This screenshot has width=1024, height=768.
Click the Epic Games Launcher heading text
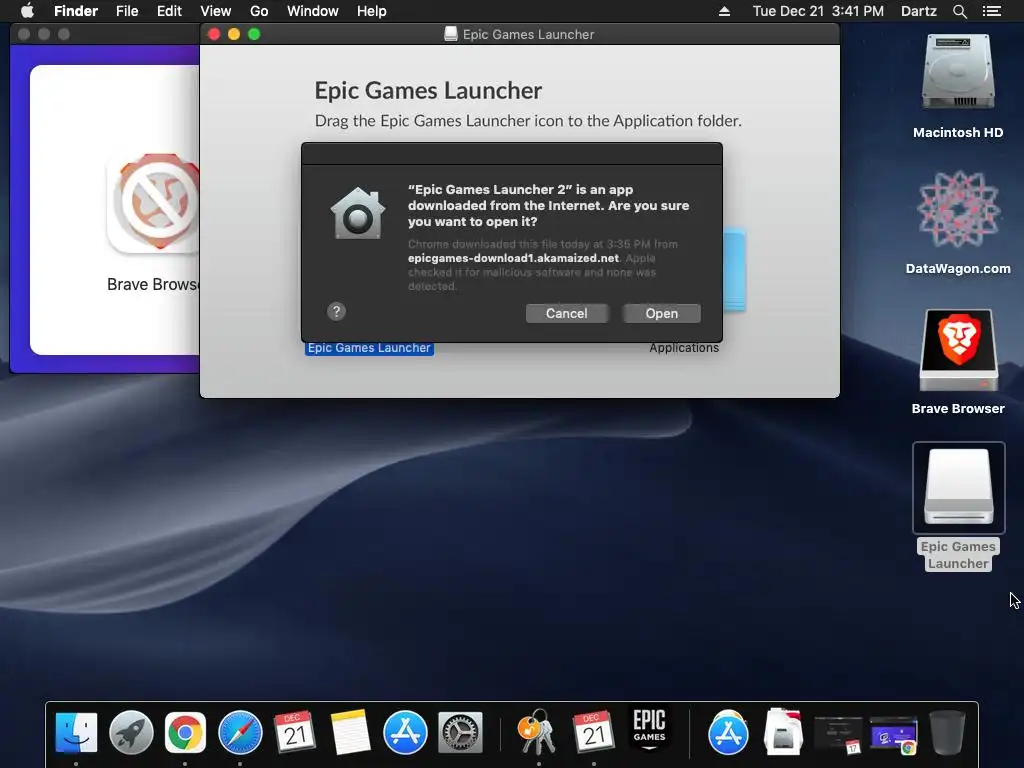pos(428,91)
